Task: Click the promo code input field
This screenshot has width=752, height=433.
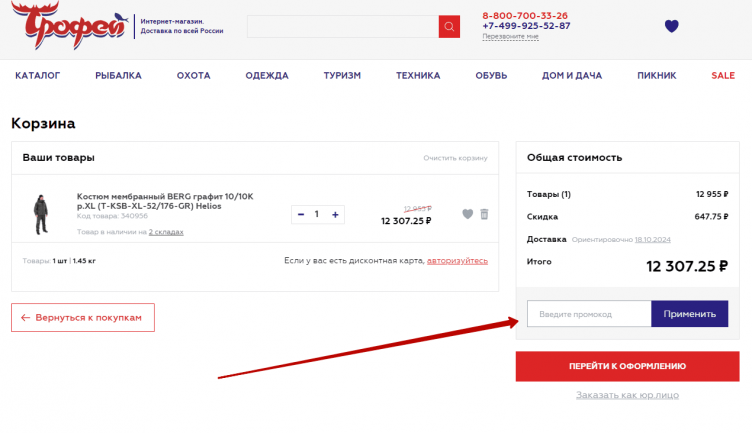Action: tap(589, 314)
